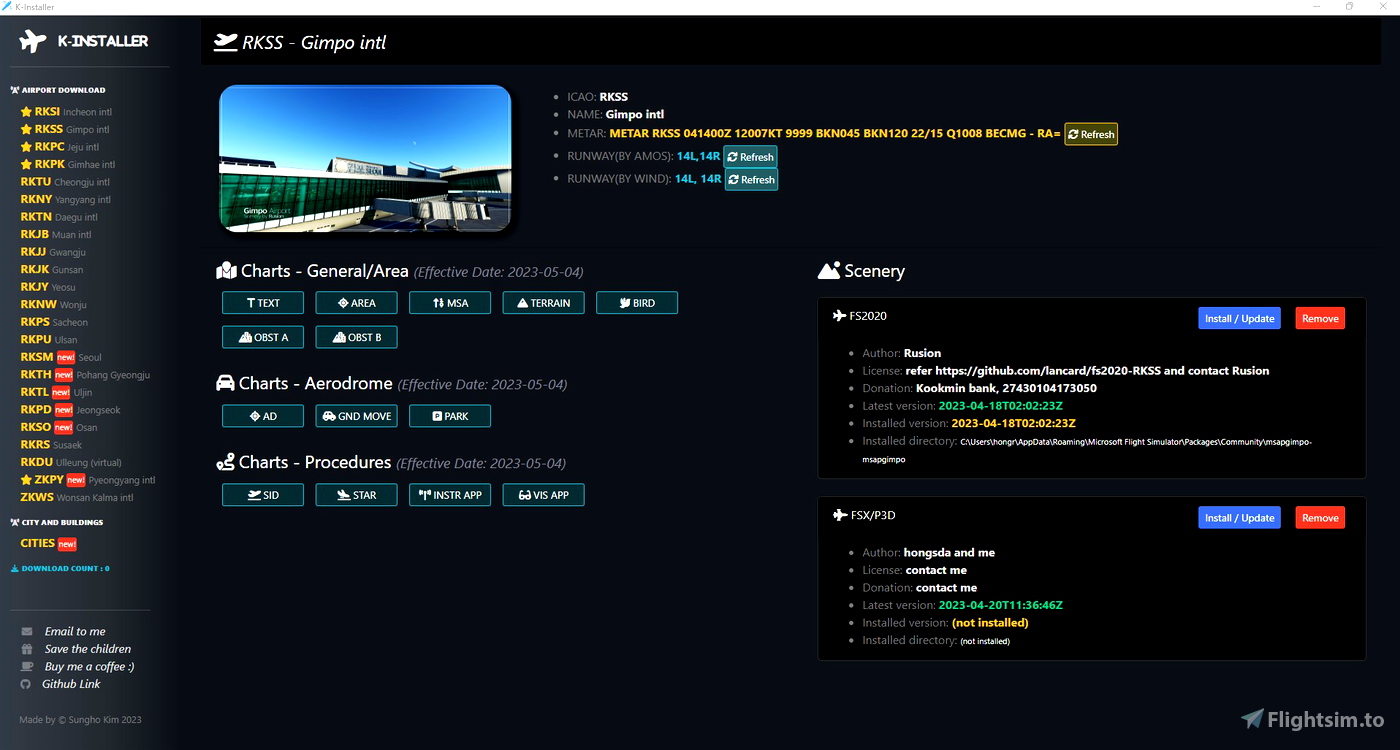Select RKSI Incheon intl airport

point(66,112)
